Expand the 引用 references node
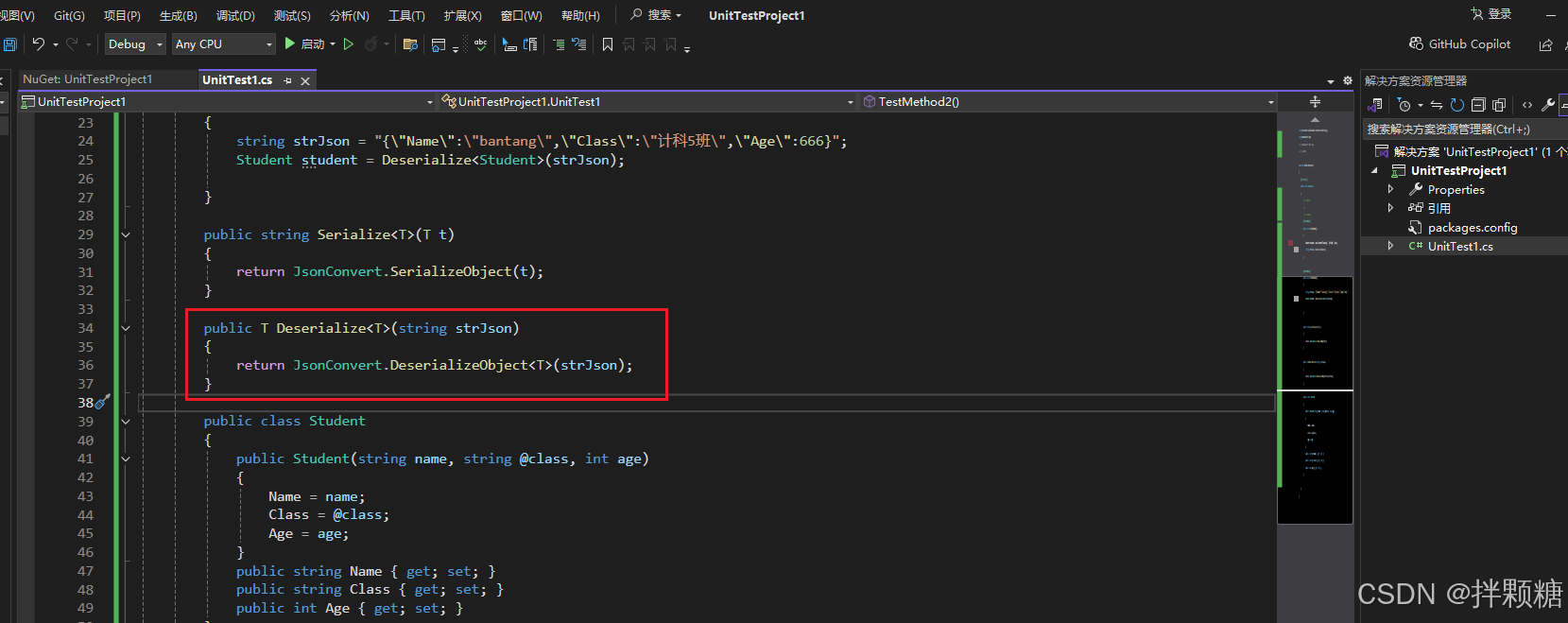 click(x=1390, y=208)
